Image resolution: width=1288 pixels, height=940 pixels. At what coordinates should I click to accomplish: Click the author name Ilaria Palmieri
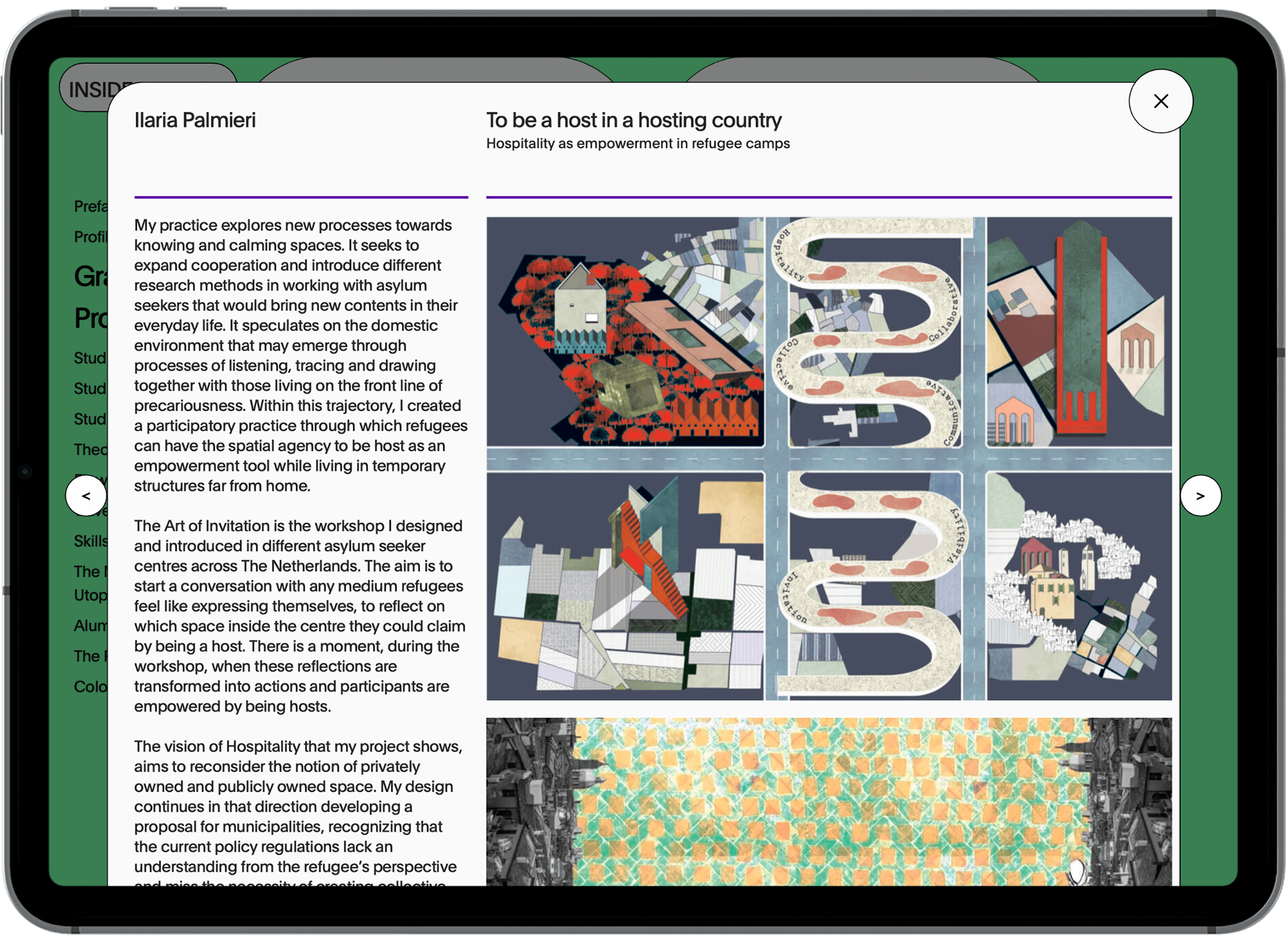[195, 121]
